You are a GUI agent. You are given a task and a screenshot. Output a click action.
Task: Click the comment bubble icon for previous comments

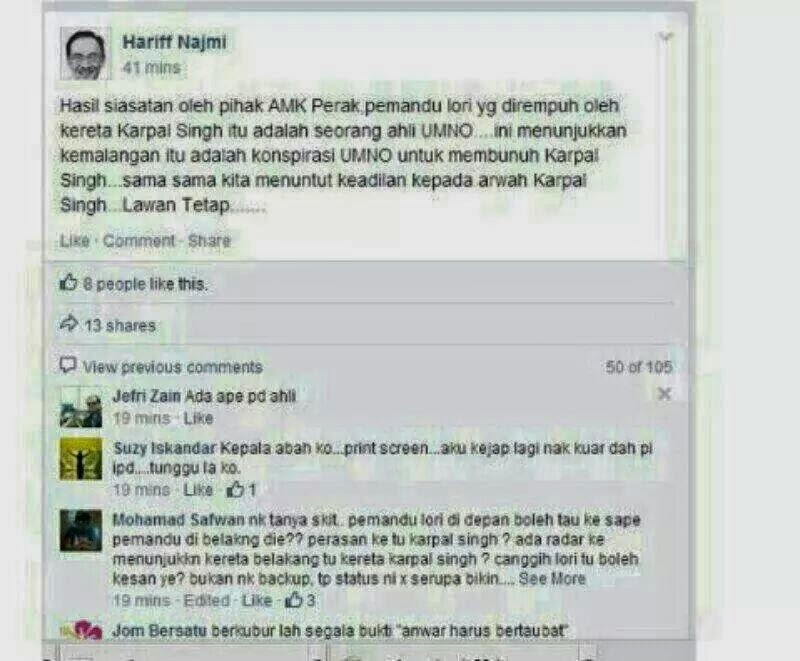click(x=68, y=365)
